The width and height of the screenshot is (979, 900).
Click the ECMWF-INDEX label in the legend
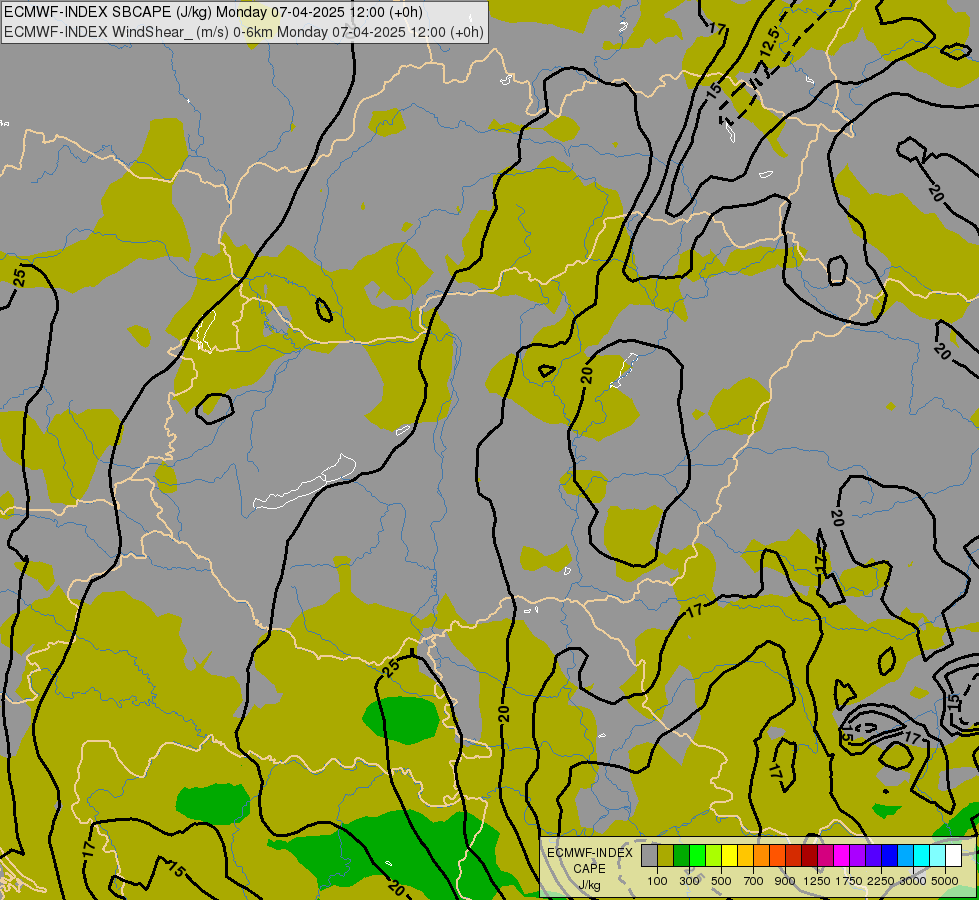[589, 853]
